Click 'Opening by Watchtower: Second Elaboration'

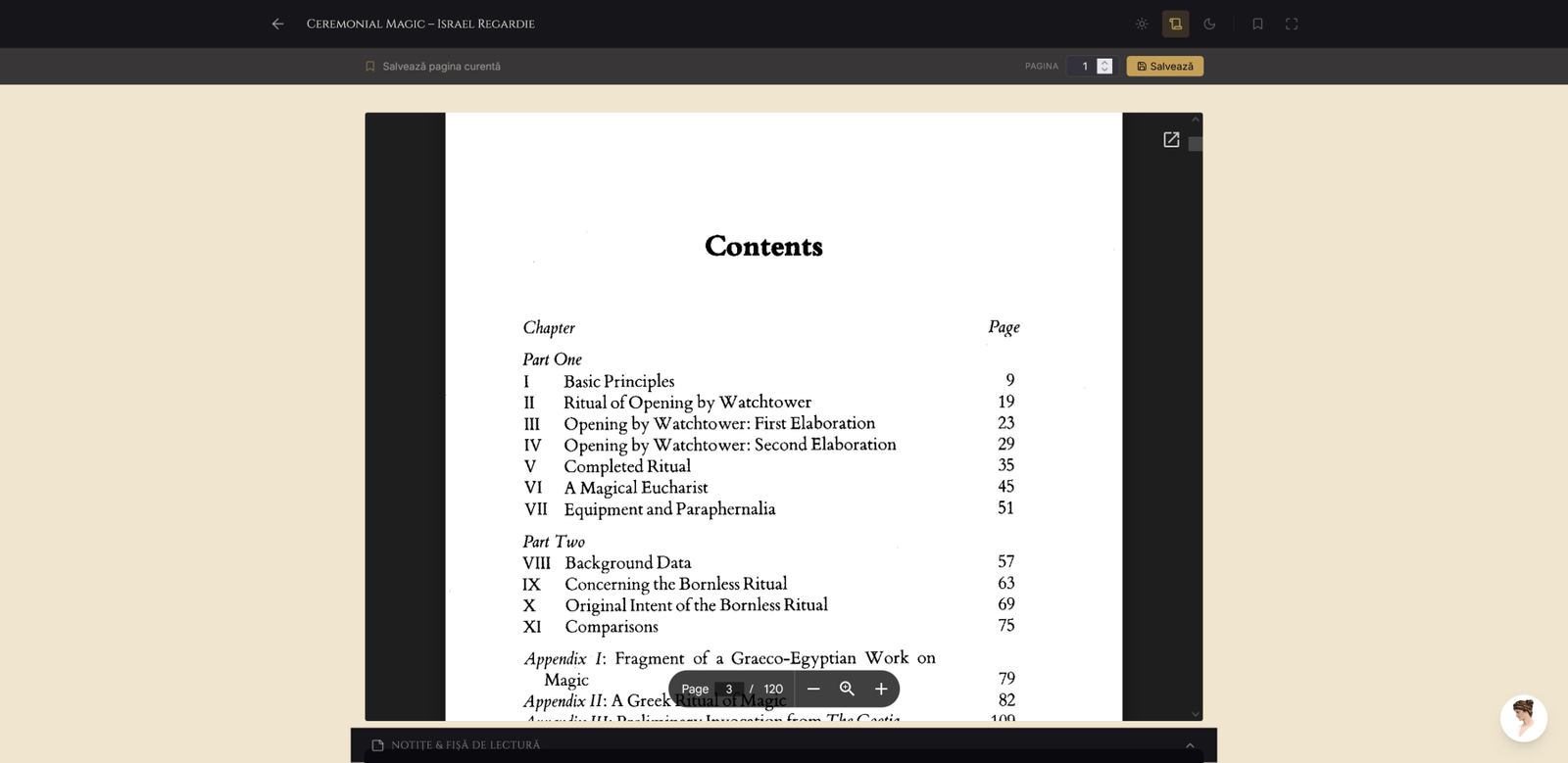(x=730, y=446)
